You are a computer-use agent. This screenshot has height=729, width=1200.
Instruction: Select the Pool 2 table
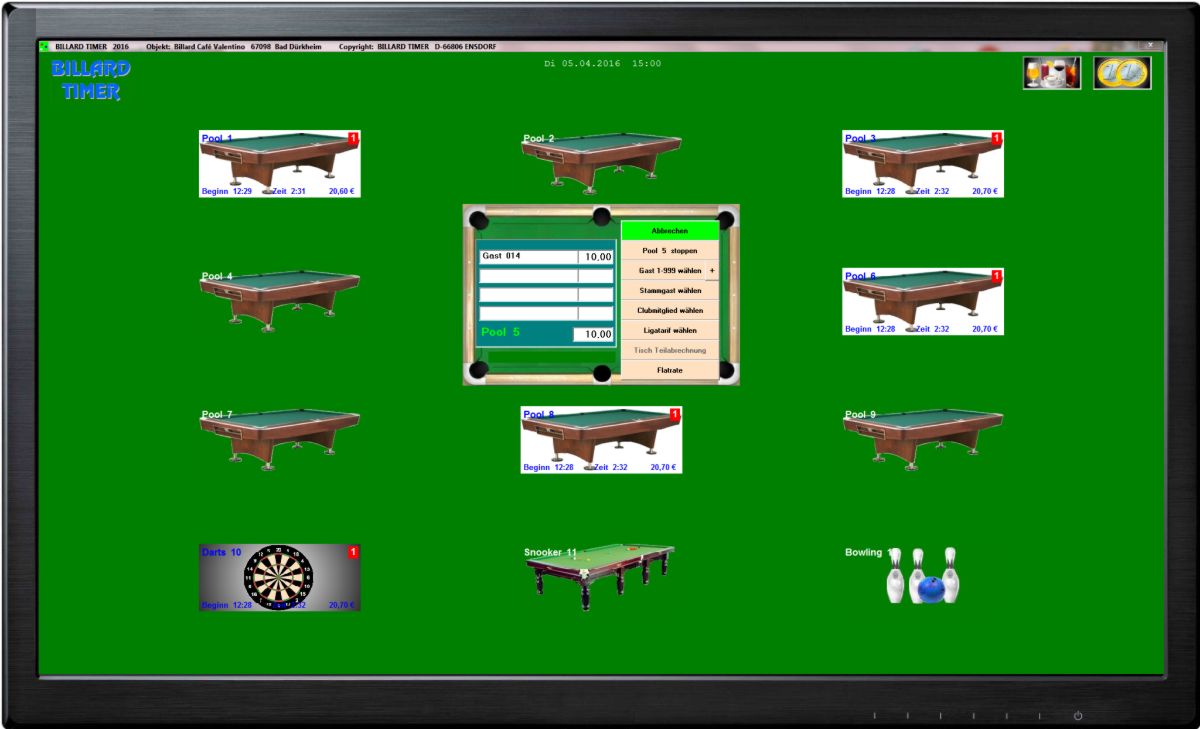pos(600,162)
